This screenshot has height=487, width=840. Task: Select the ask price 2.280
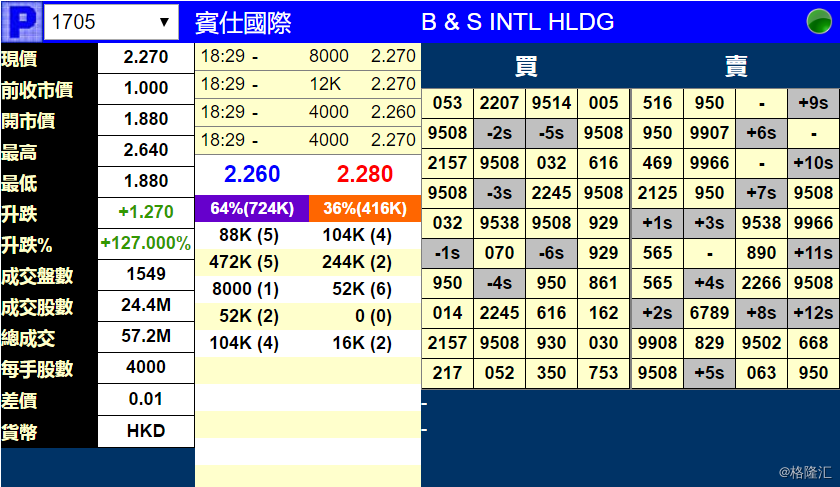[x=365, y=174]
